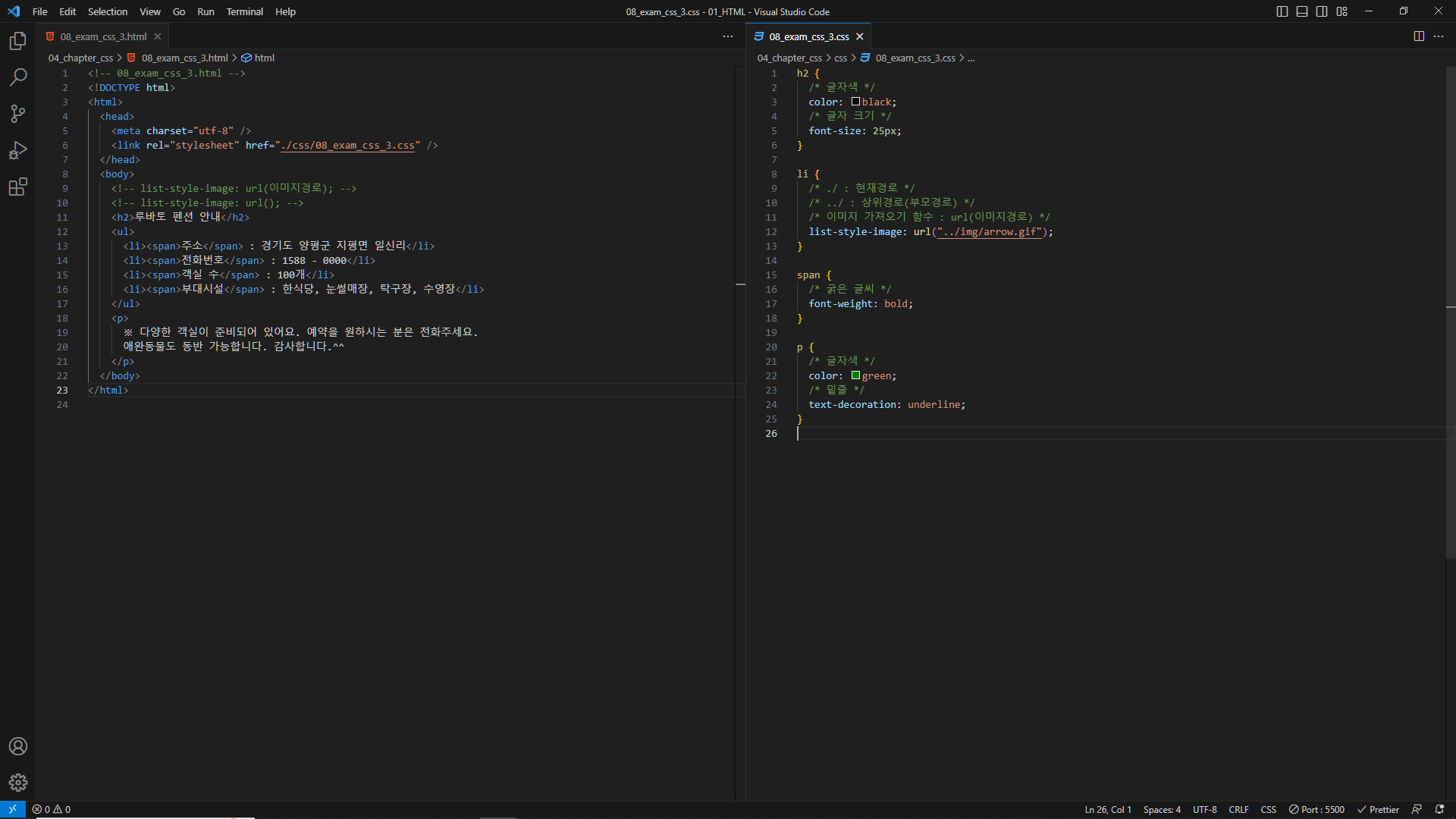Open the Accounts menu icon
The image size is (1456, 819).
pyautogui.click(x=18, y=746)
